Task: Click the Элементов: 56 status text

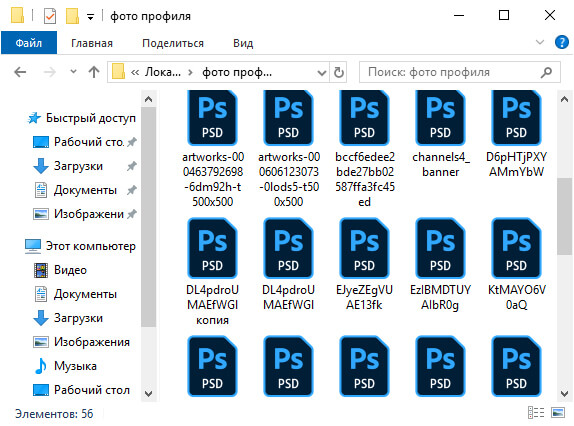Action: (54, 414)
